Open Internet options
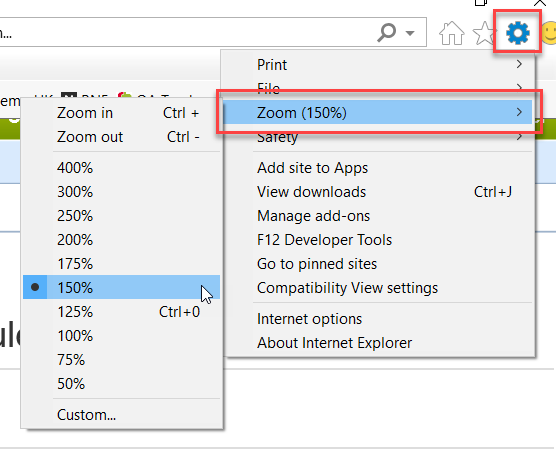The width and height of the screenshot is (556, 451). click(x=377, y=319)
